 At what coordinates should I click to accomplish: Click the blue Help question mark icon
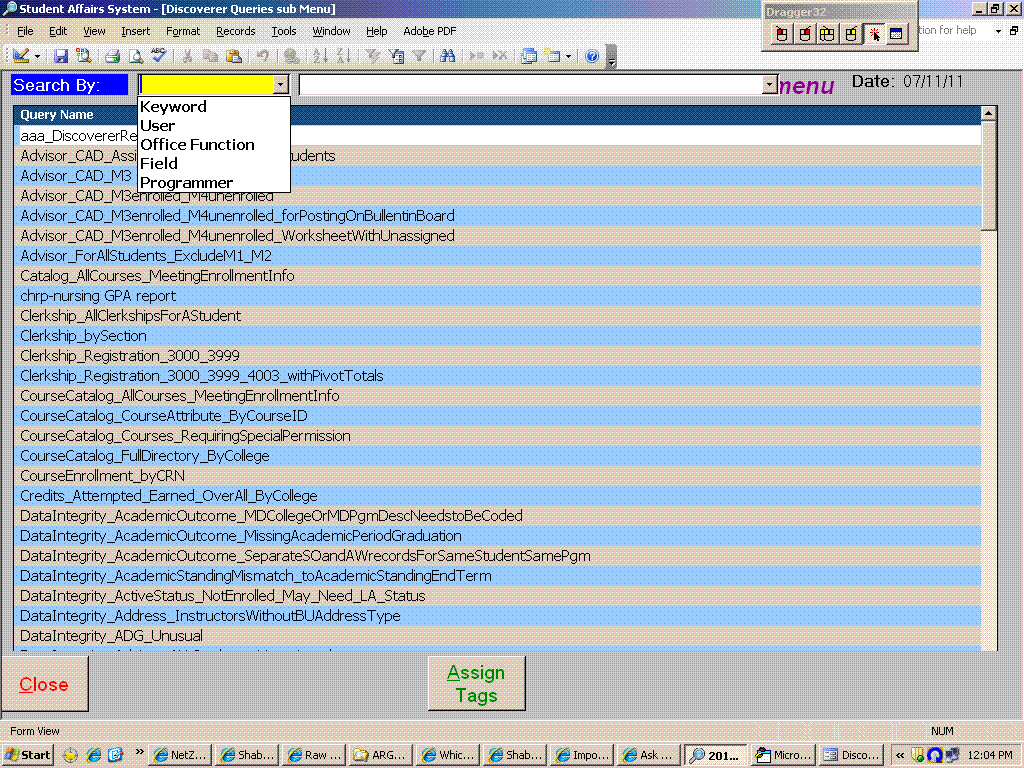coord(592,57)
